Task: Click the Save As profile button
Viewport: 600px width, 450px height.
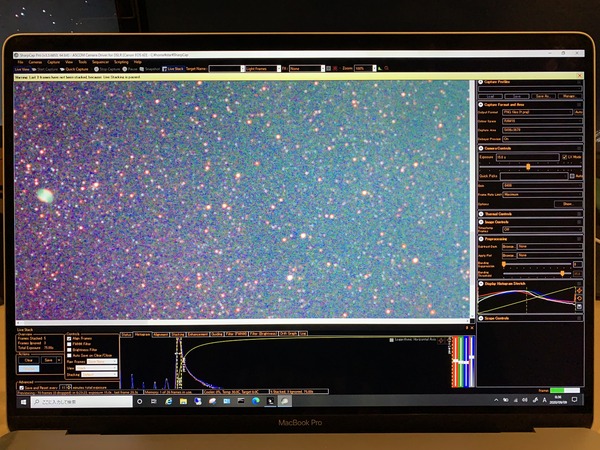Action: (543, 96)
